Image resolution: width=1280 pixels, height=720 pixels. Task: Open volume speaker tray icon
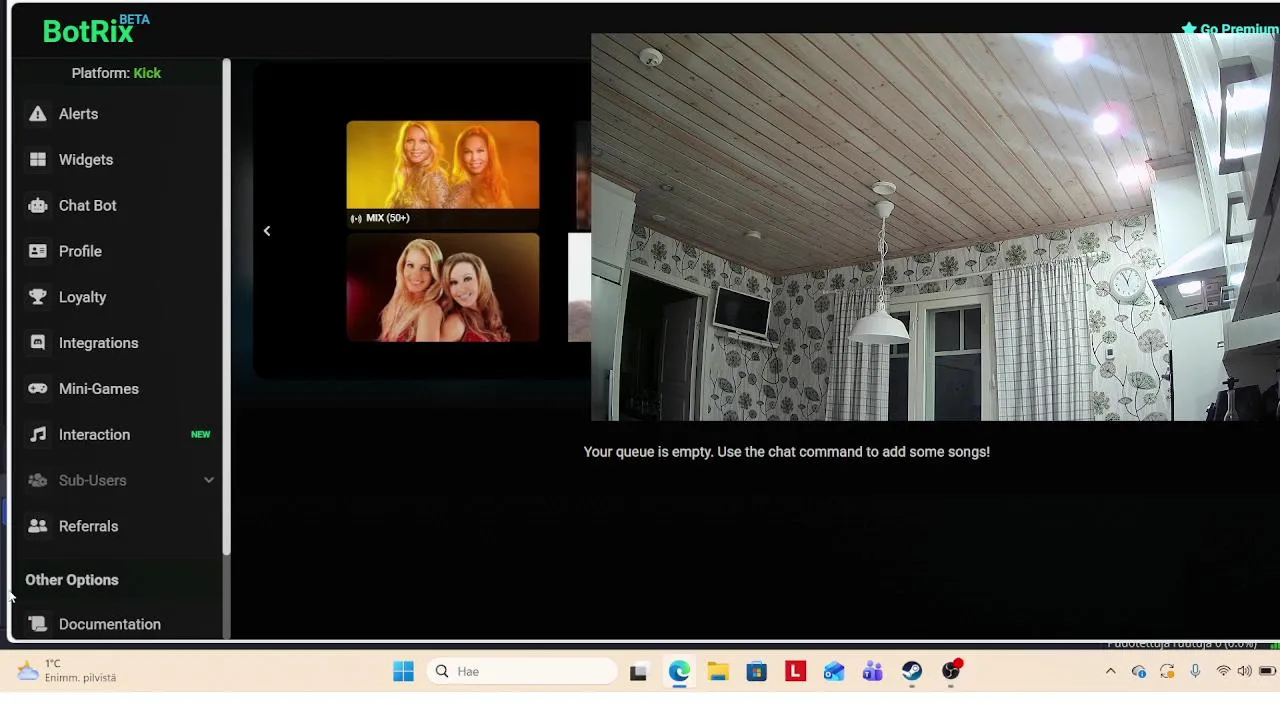(1245, 672)
